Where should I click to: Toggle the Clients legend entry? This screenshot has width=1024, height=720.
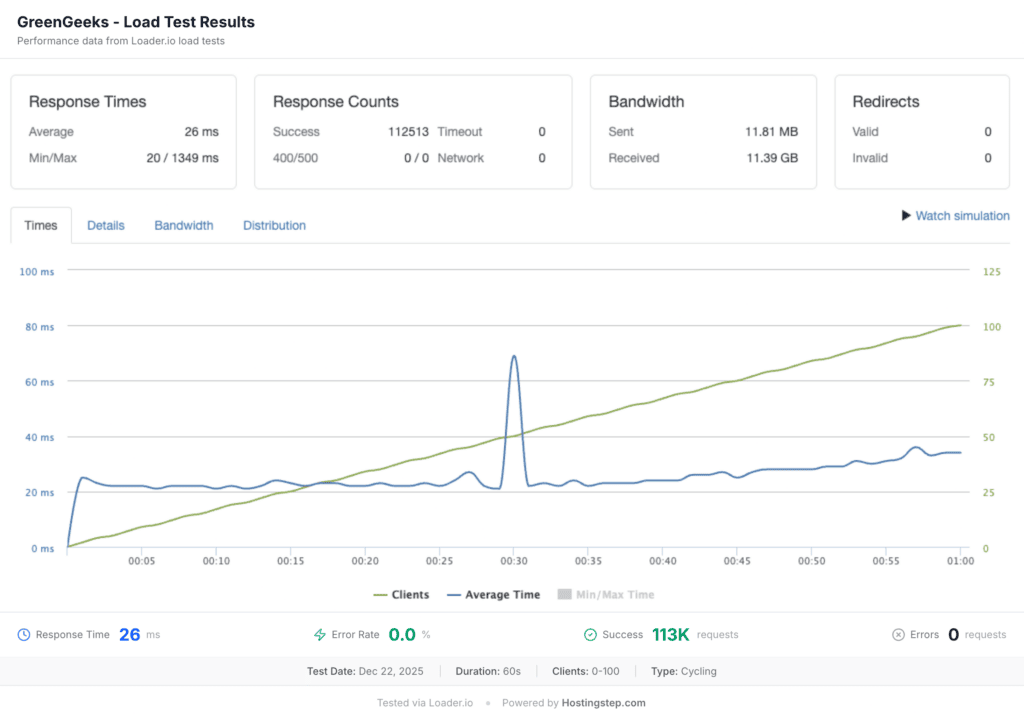401,595
